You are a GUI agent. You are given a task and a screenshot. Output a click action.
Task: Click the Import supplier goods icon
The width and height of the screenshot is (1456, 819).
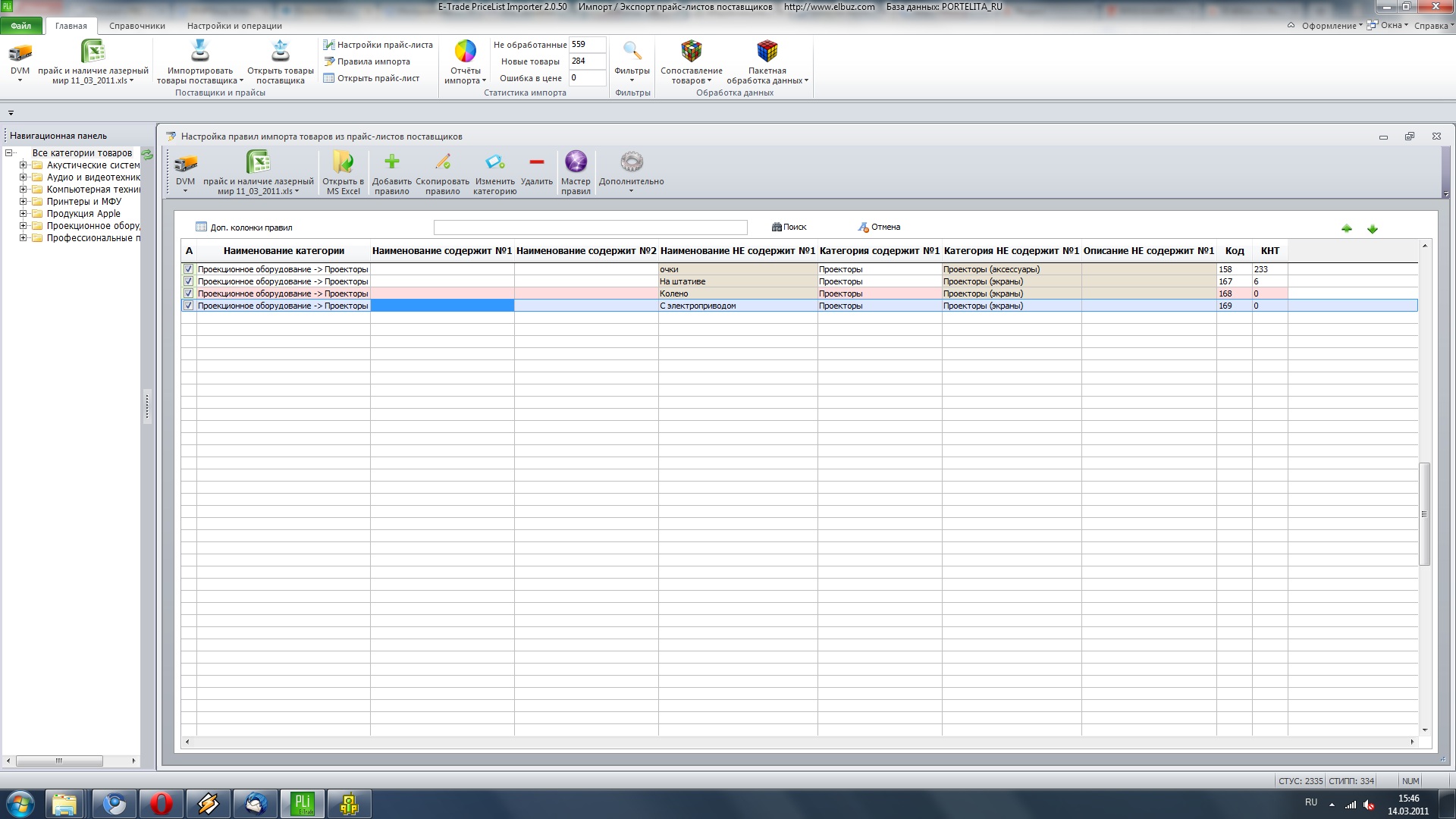200,51
